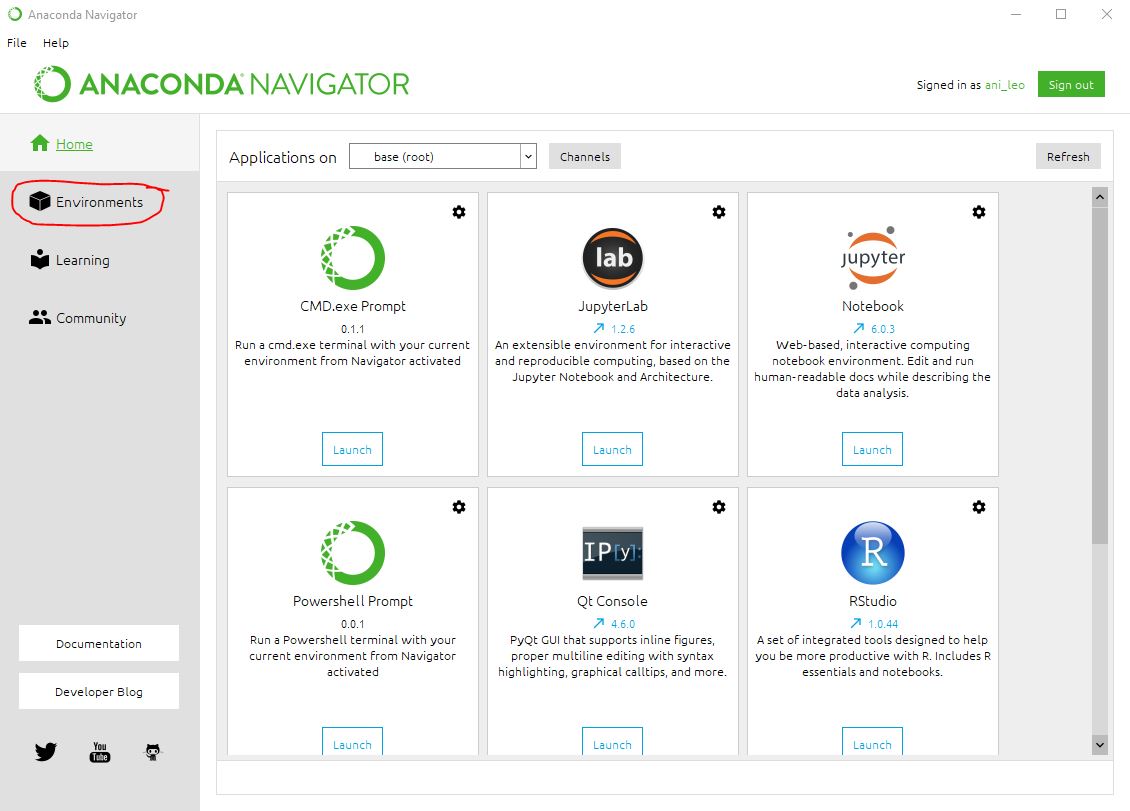The image size is (1130, 811).
Task: Click the RStudio title text
Action: tap(873, 601)
